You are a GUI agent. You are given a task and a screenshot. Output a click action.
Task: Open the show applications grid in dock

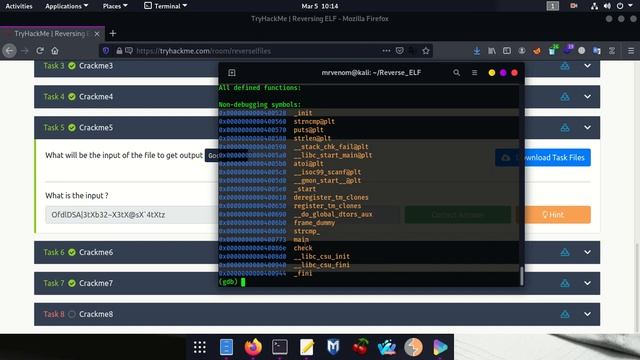[x=200, y=347]
